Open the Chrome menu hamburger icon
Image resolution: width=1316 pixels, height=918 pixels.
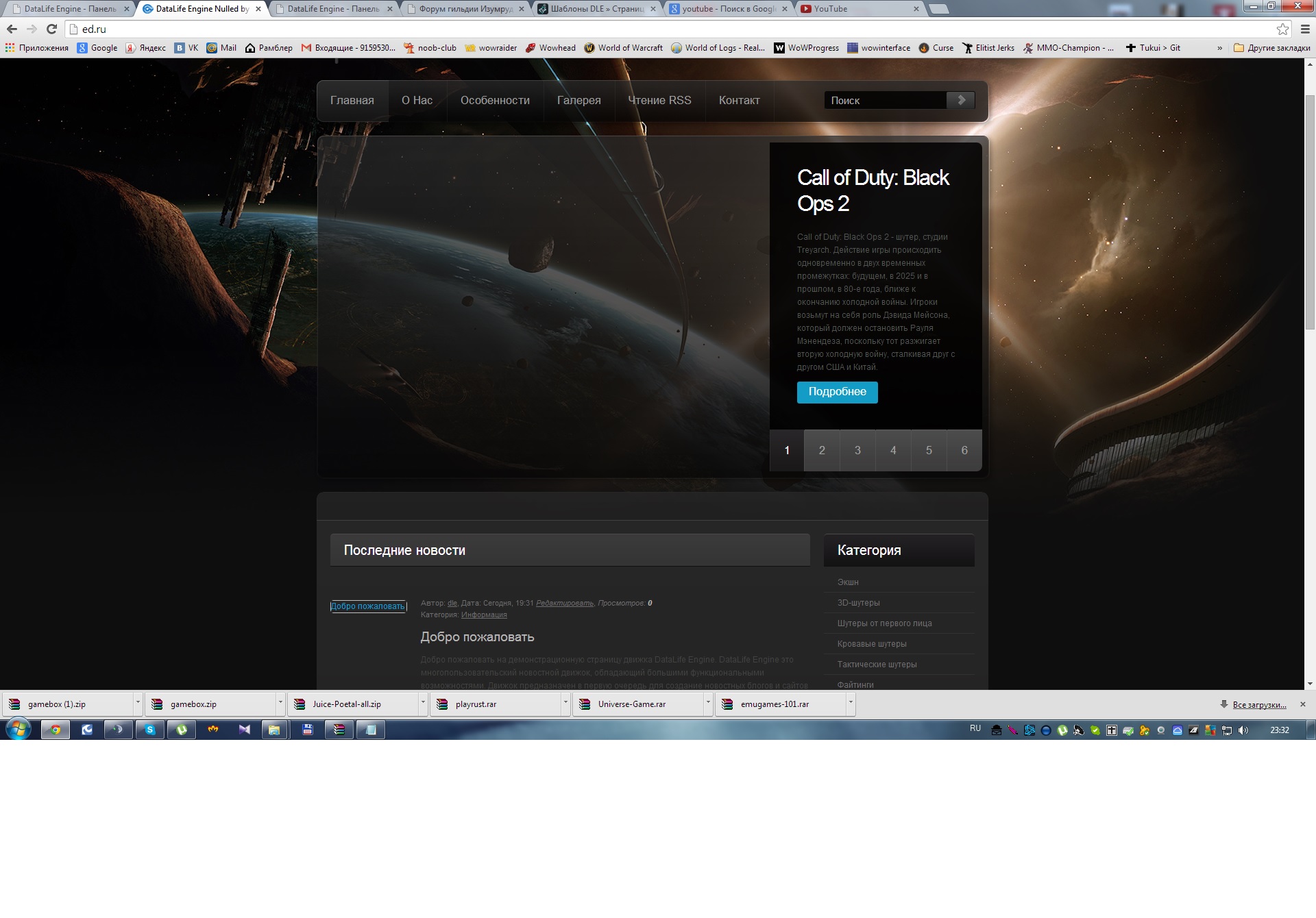[x=1305, y=29]
